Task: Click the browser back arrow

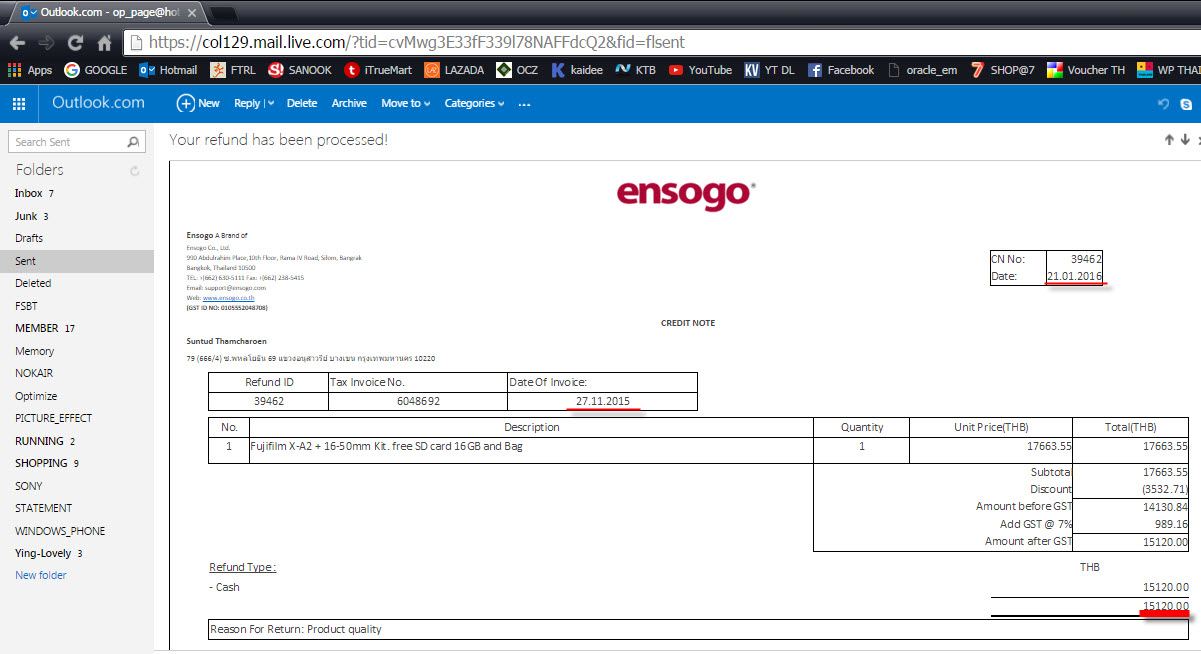Action: [17, 43]
